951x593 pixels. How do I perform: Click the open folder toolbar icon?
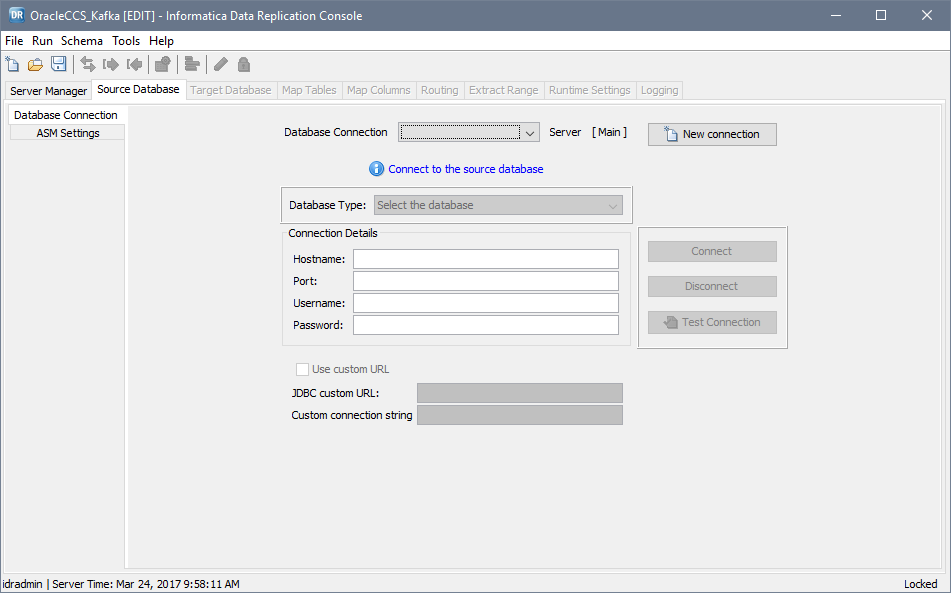point(36,64)
